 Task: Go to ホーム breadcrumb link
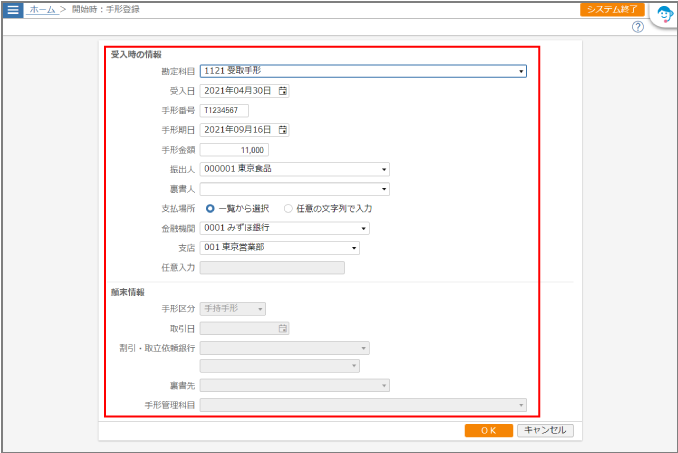[x=41, y=10]
